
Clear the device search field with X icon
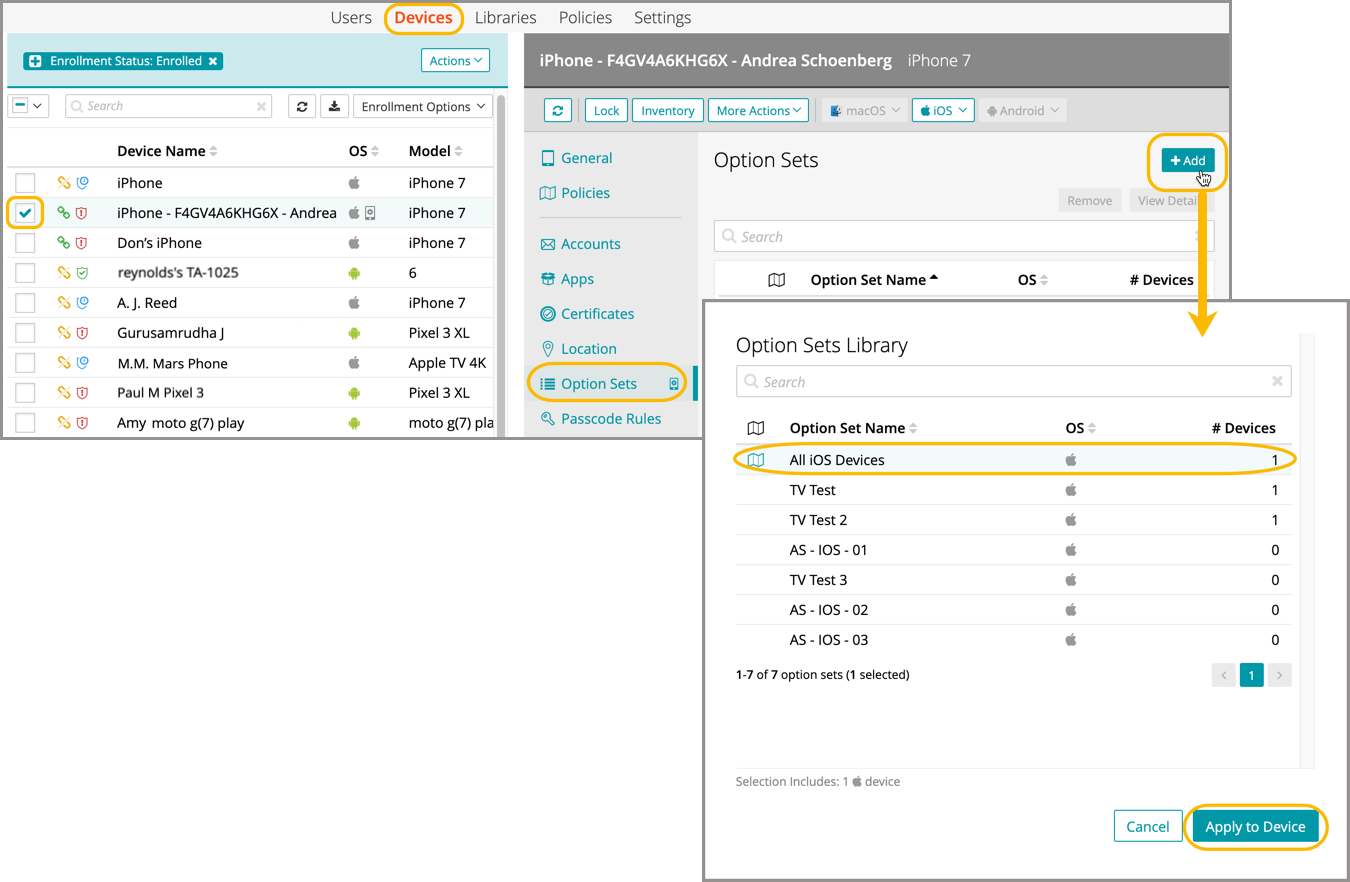[x=262, y=106]
